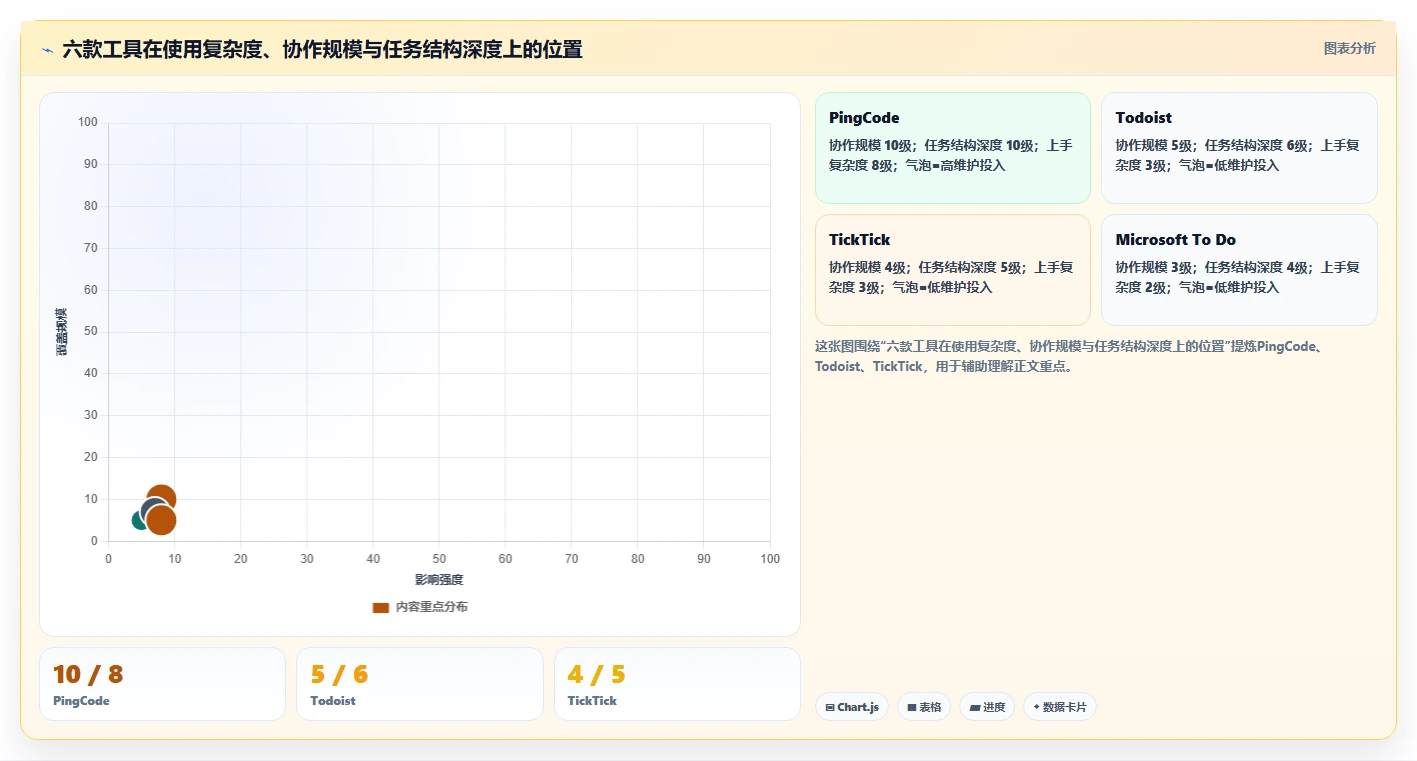Screen dimensions: 1417x761
Task: Click the 影响强度 x-axis label
Action: click(x=439, y=580)
